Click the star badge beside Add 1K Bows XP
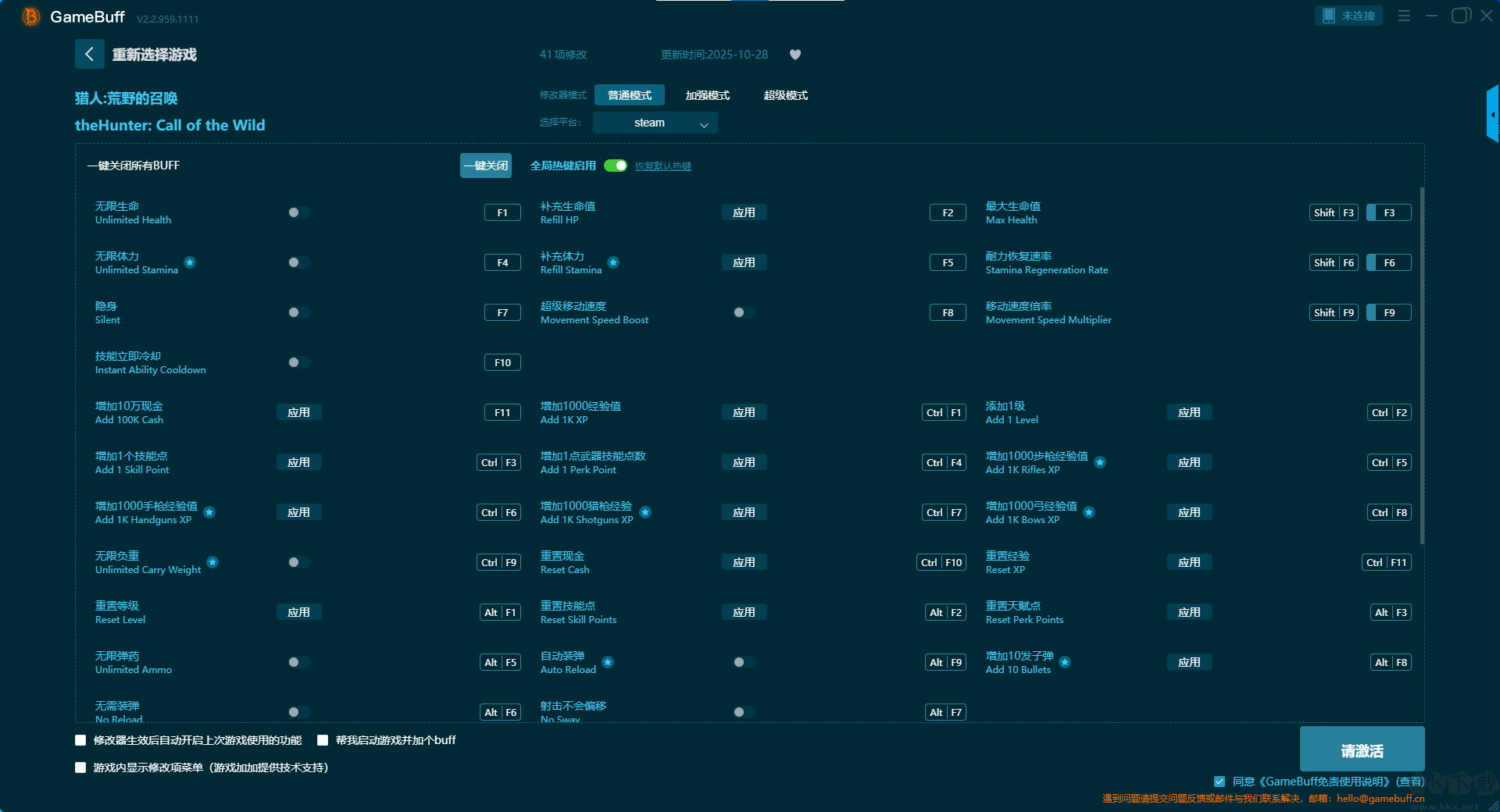The height and width of the screenshot is (812, 1500). pos(1089,512)
